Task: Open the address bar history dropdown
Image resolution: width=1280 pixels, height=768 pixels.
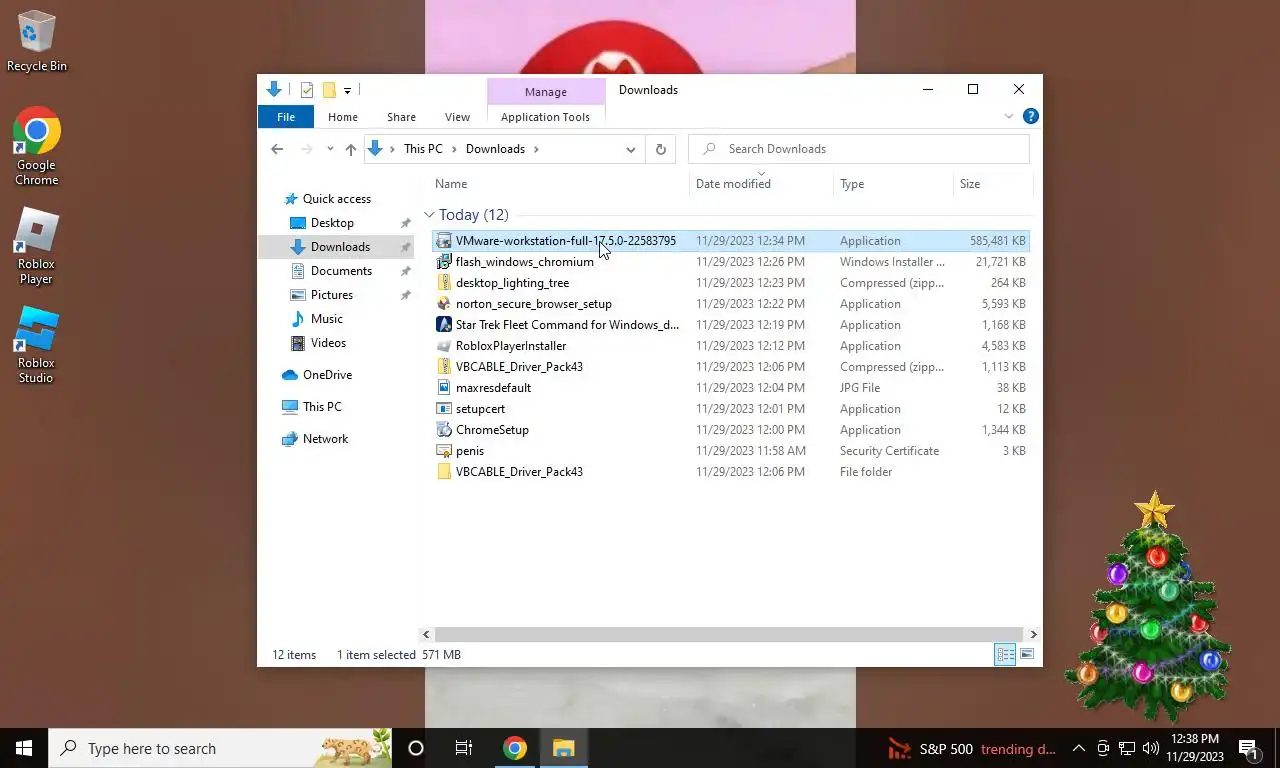Action: click(x=631, y=149)
